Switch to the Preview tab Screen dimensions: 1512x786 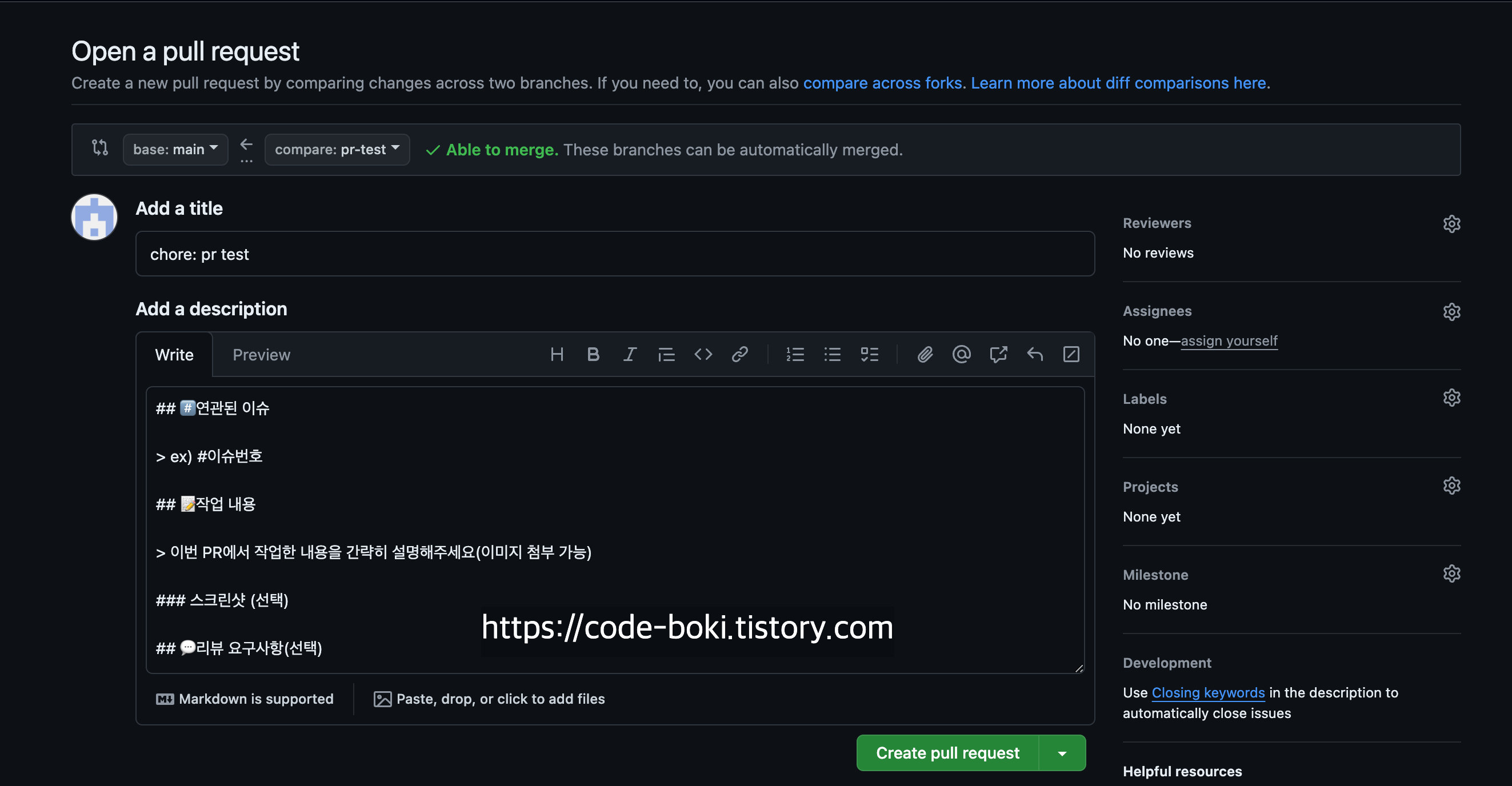tap(261, 355)
